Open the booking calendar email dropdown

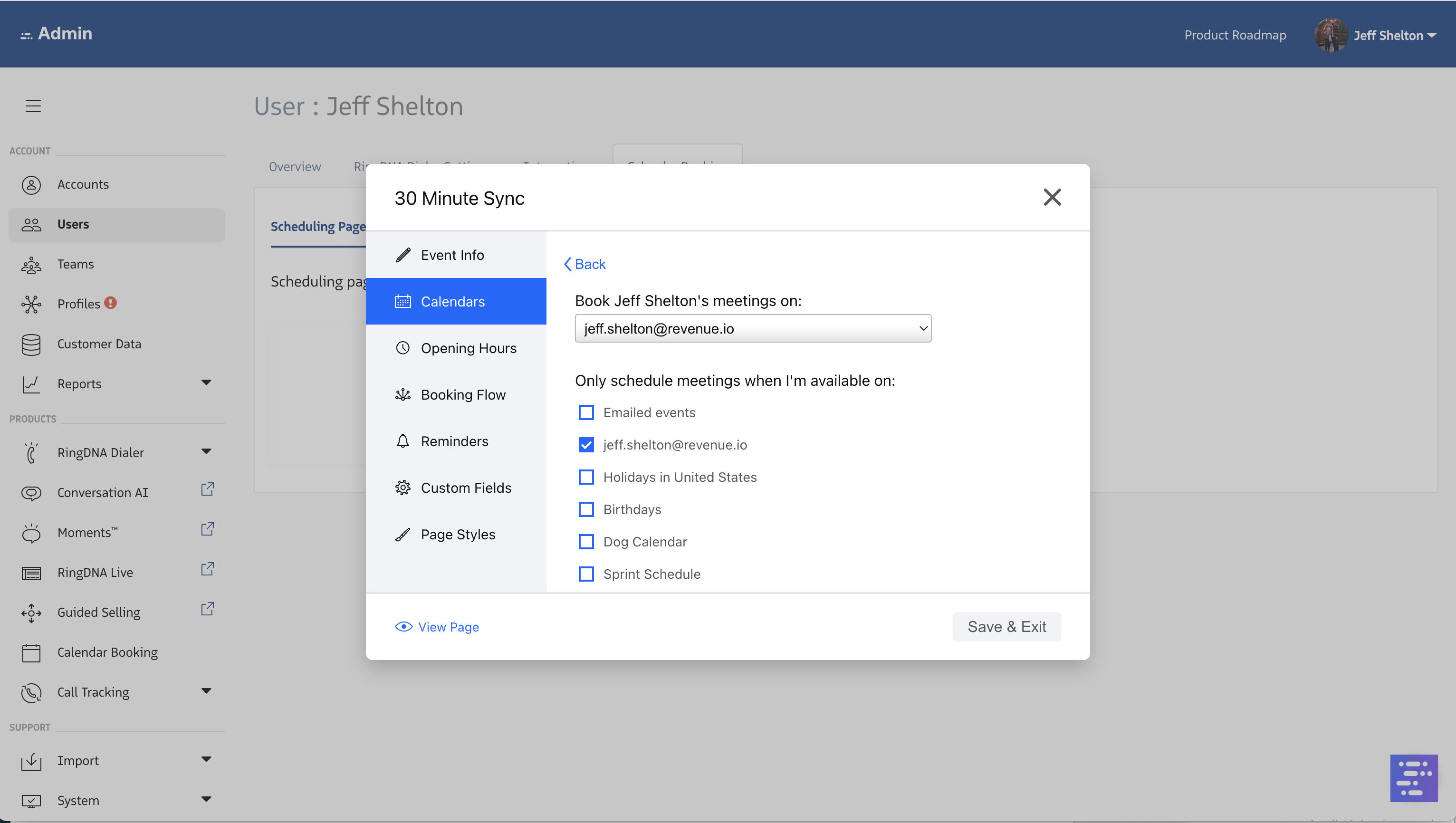click(x=753, y=328)
